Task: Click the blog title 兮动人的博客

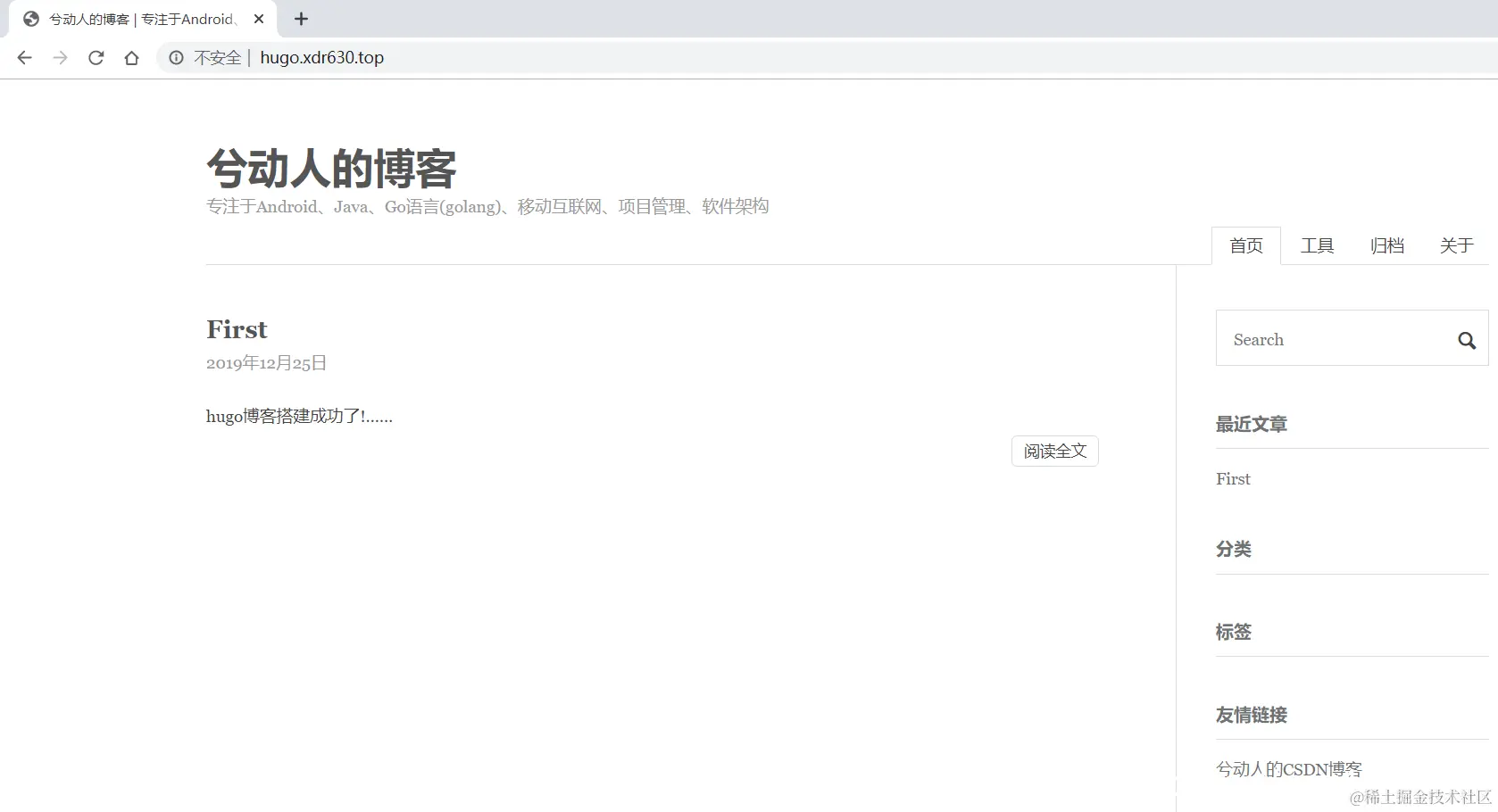Action: pyautogui.click(x=331, y=167)
